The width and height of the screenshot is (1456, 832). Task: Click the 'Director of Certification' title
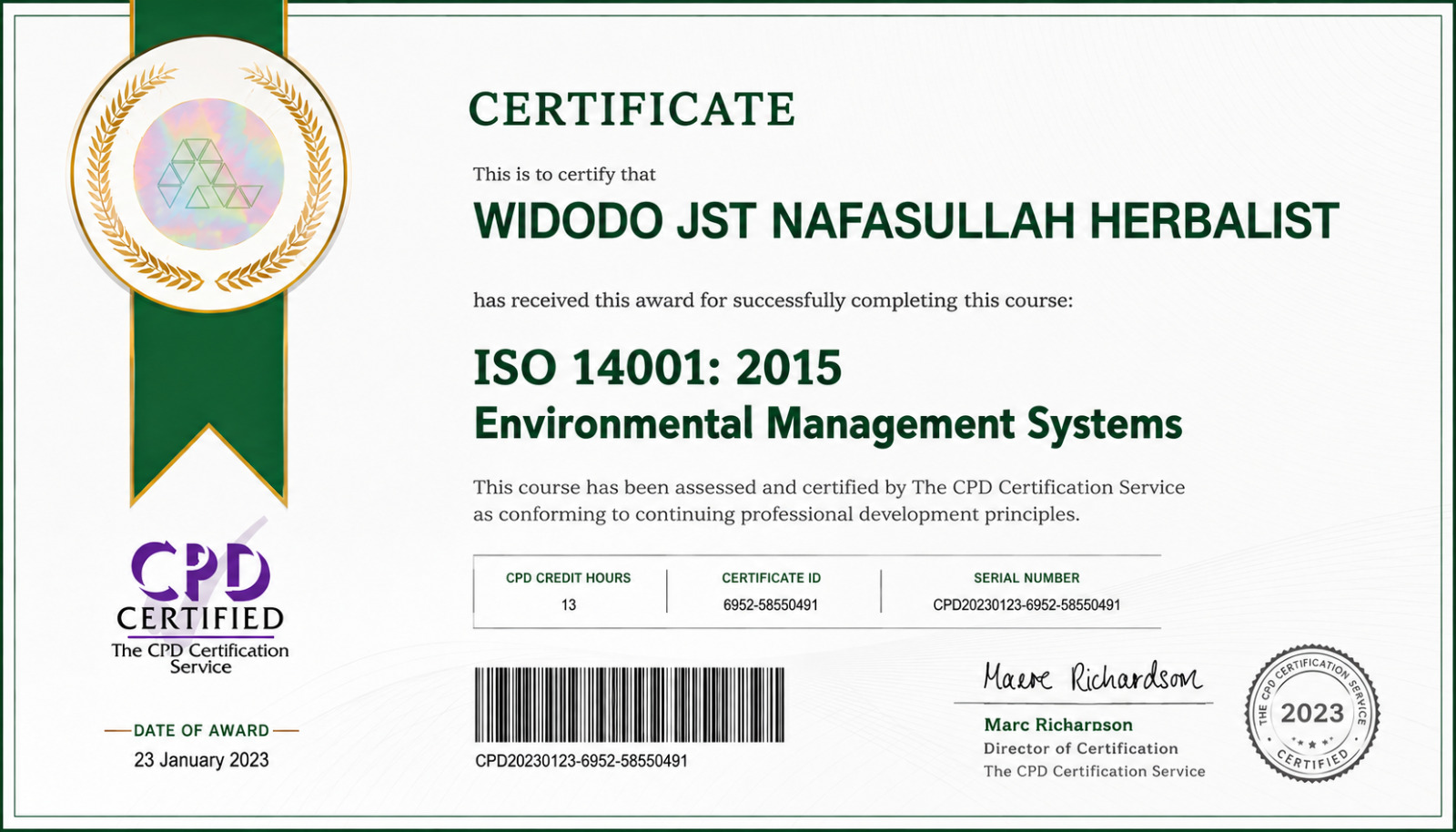1081,748
